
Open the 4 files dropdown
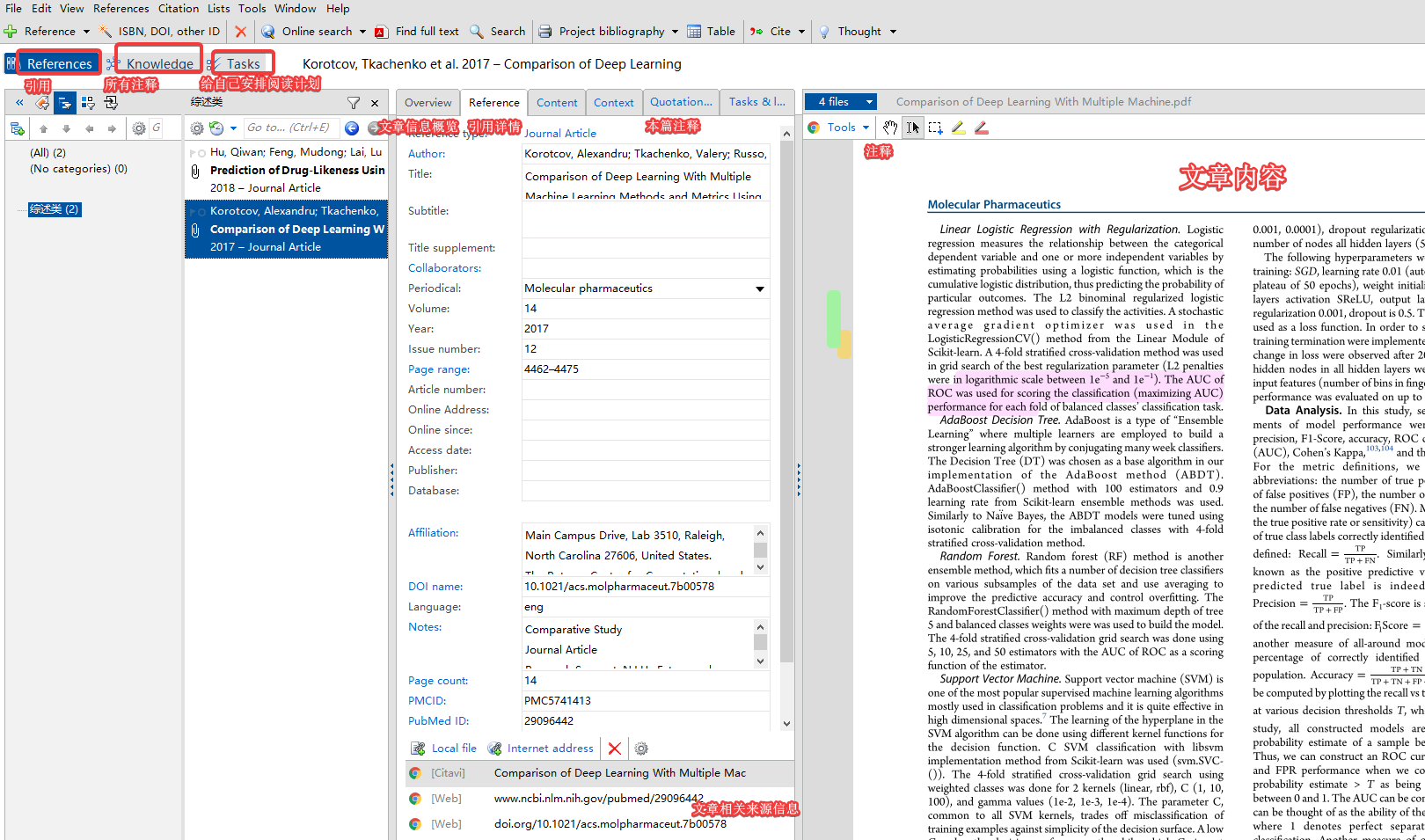[841, 102]
